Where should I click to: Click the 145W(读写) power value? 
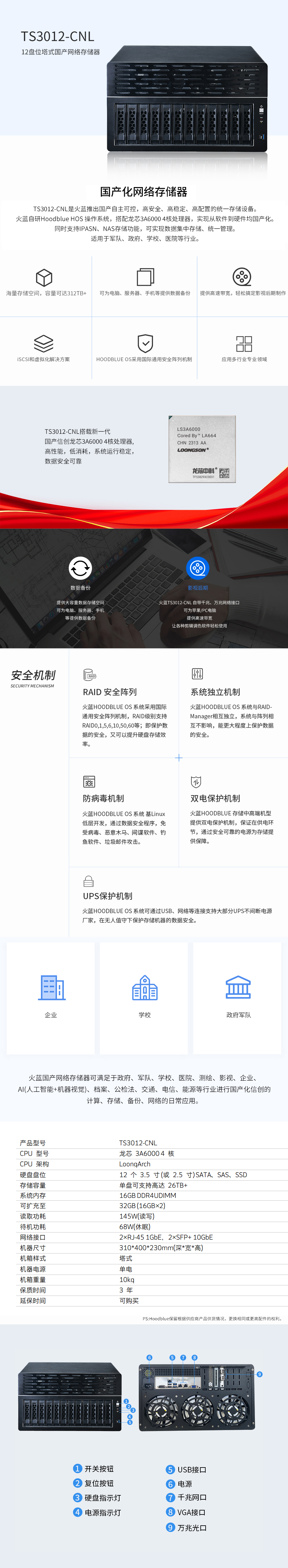coord(137,1216)
